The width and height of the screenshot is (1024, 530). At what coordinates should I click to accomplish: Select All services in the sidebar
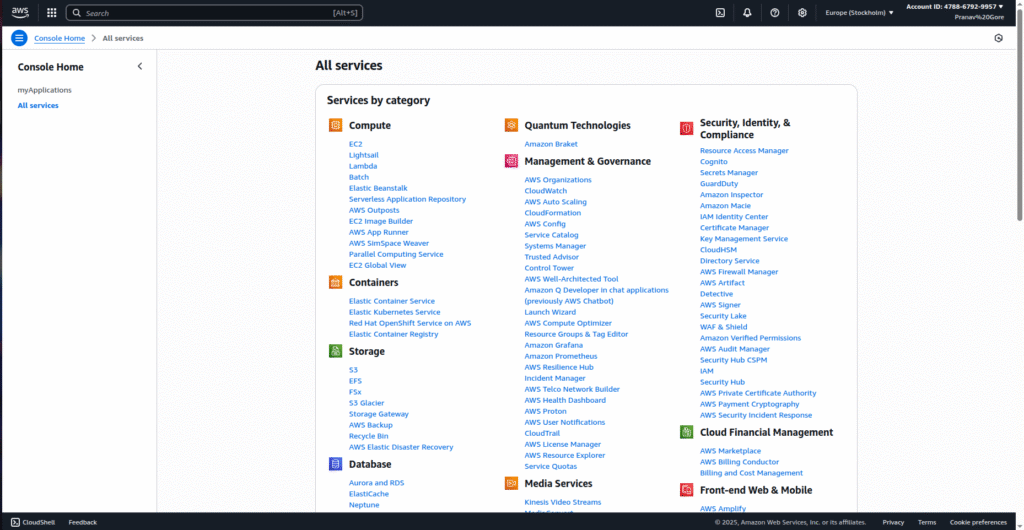click(x=38, y=106)
